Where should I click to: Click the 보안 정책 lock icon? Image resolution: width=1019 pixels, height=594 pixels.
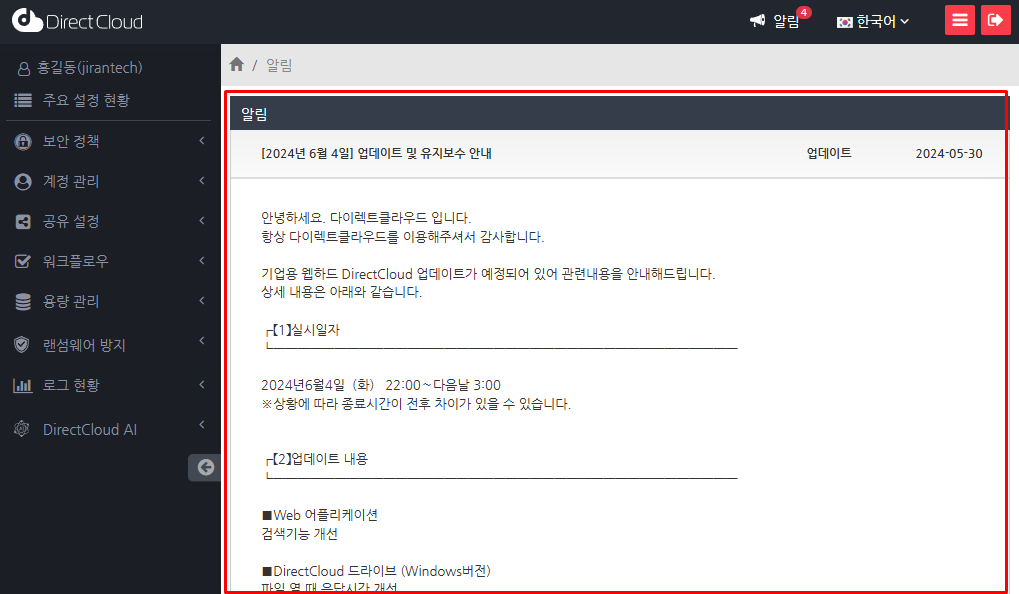[23, 142]
